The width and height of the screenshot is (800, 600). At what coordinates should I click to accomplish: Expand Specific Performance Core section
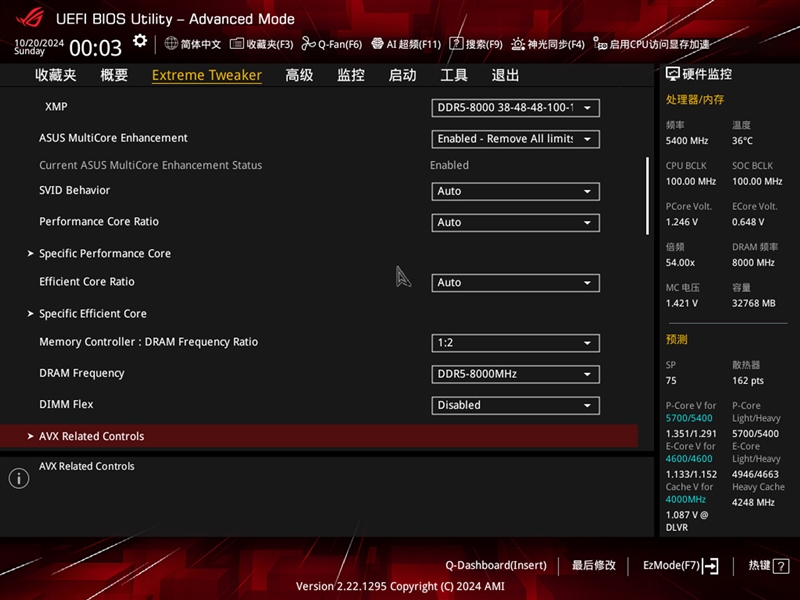point(104,253)
